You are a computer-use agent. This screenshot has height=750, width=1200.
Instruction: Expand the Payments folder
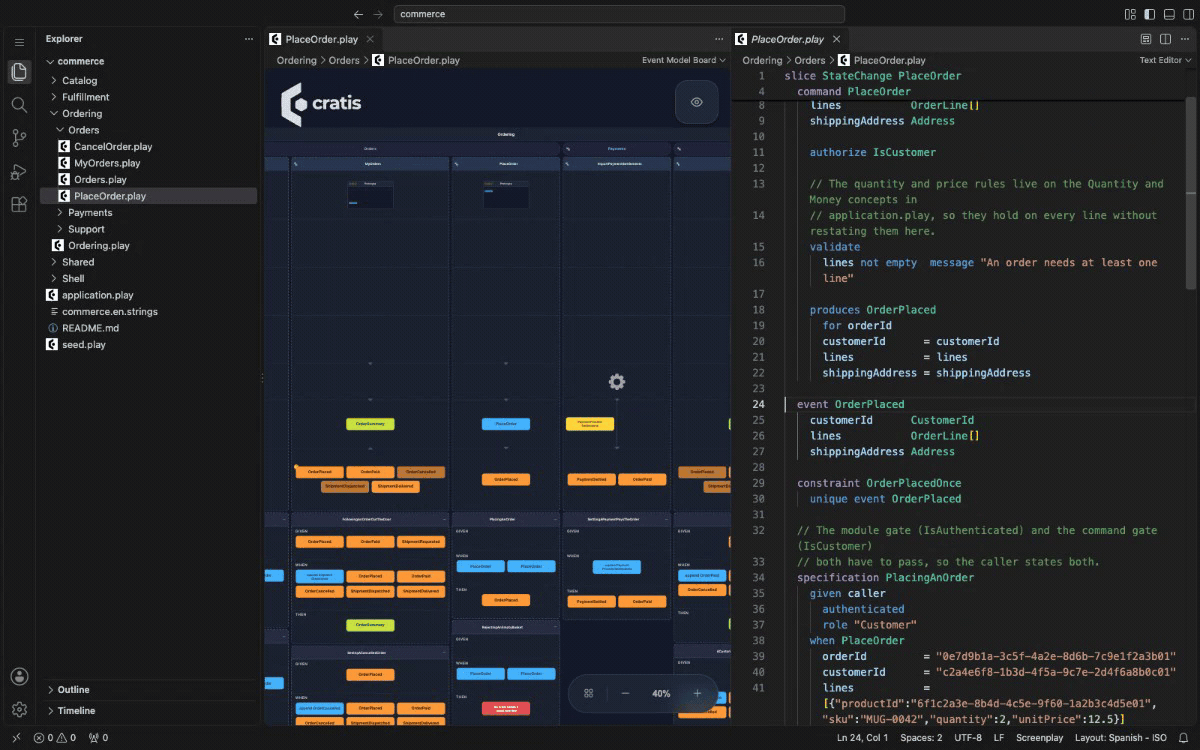(148, 212)
